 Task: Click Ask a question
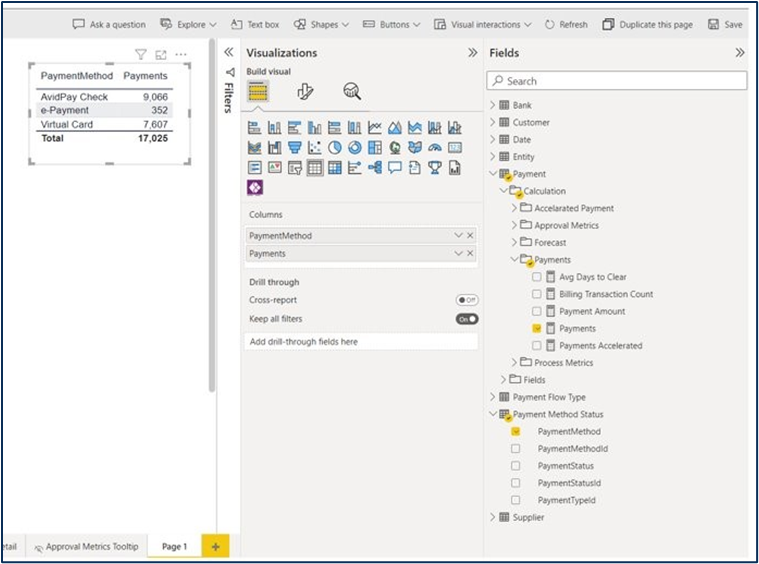click(x=109, y=24)
